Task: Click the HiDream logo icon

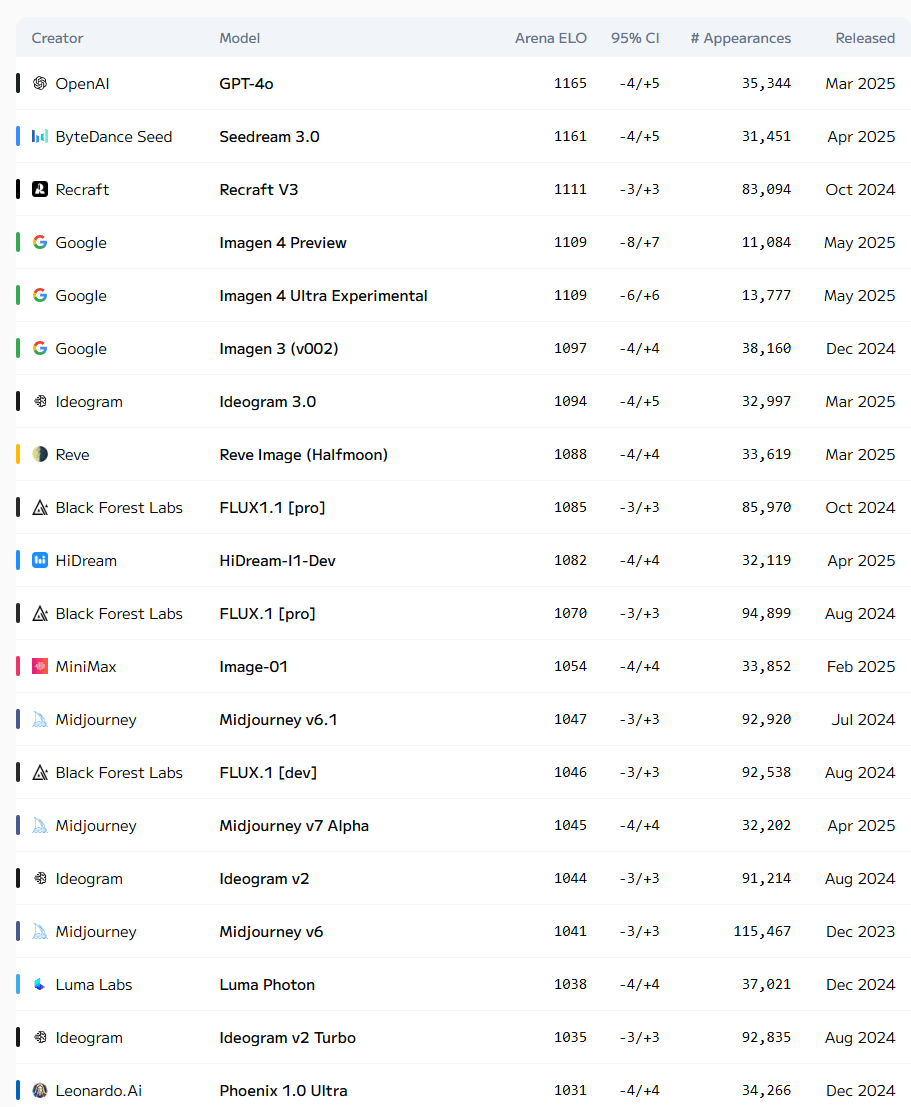Action: pyautogui.click(x=40, y=561)
